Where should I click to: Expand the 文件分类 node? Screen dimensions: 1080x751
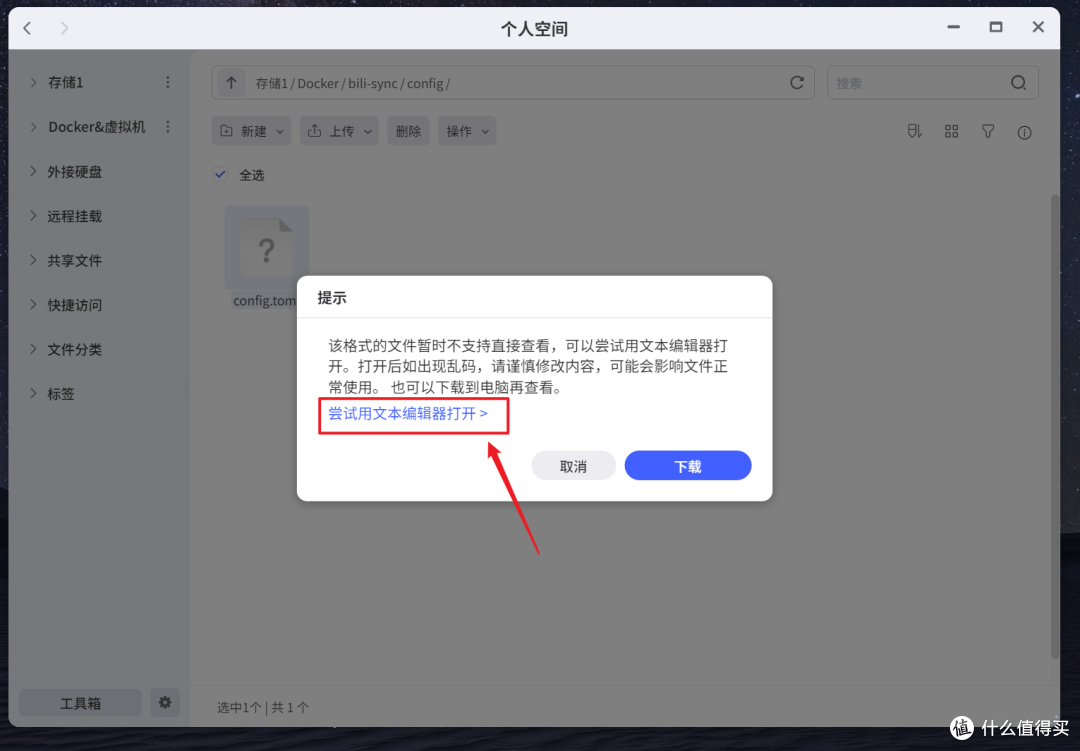[x=33, y=349]
